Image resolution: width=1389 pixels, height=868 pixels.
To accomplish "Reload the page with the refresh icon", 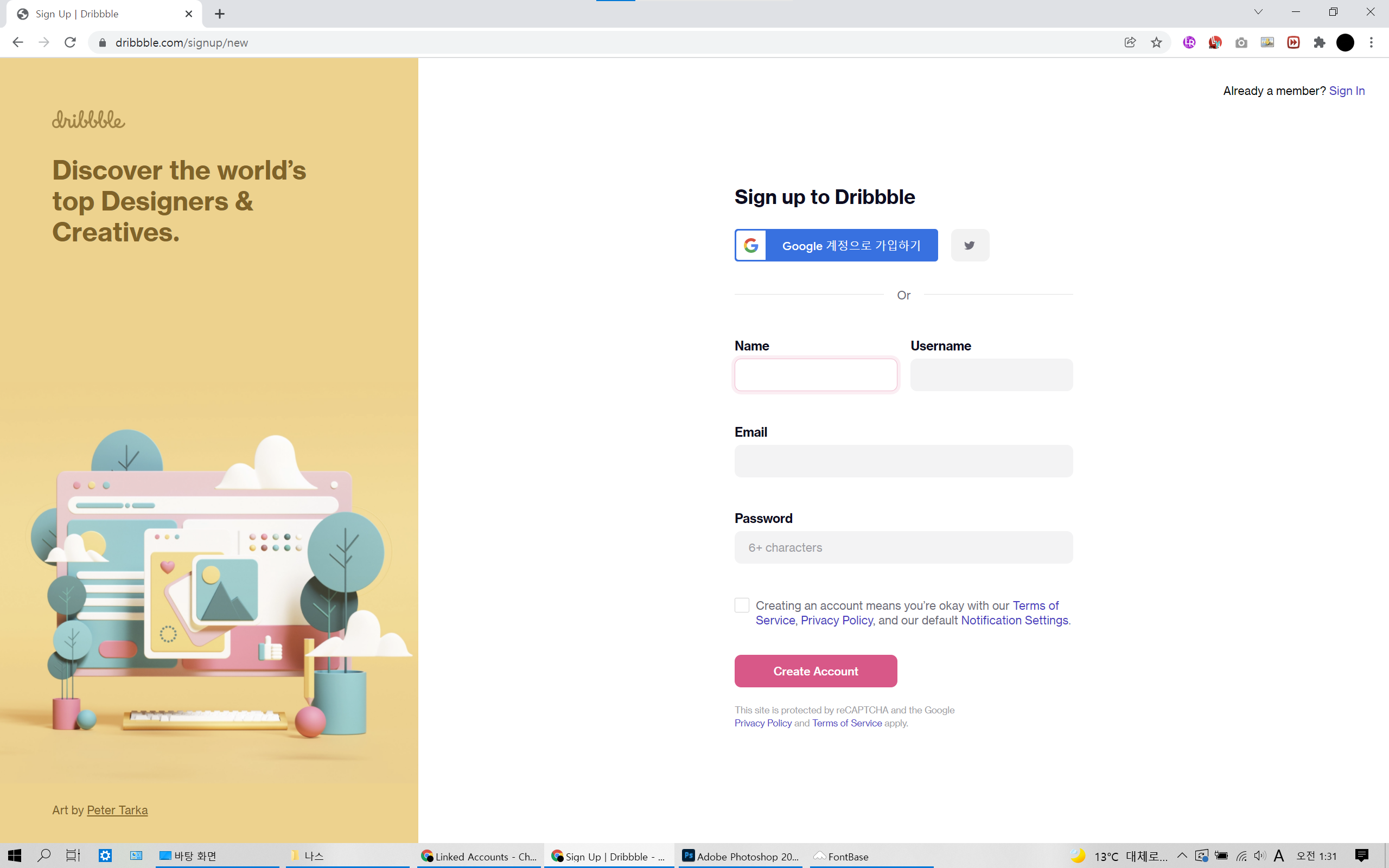I will click(x=70, y=42).
